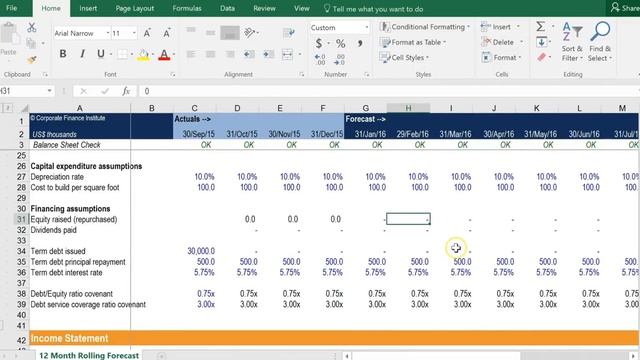Open Cell Styles menu
This screenshot has width=640, height=360.
(404, 58)
